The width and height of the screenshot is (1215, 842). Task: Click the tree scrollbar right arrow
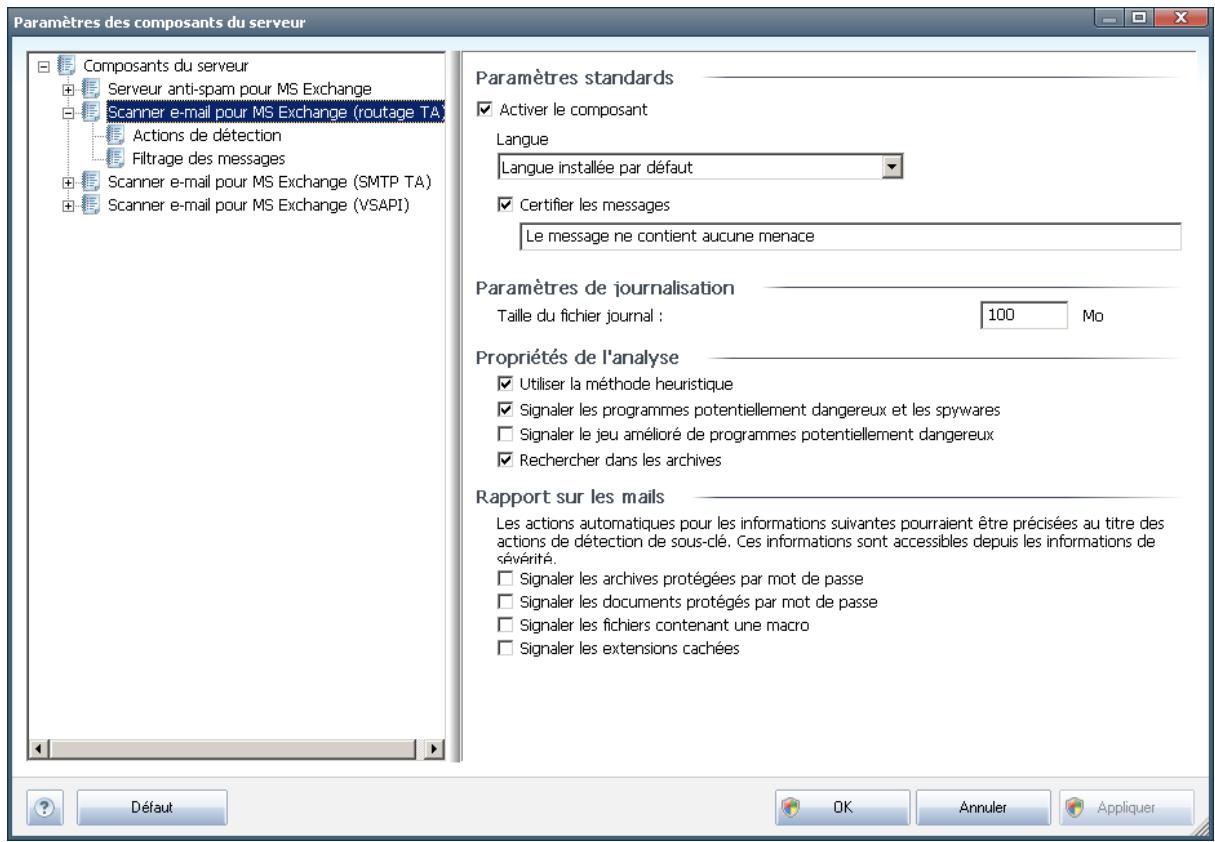click(435, 747)
